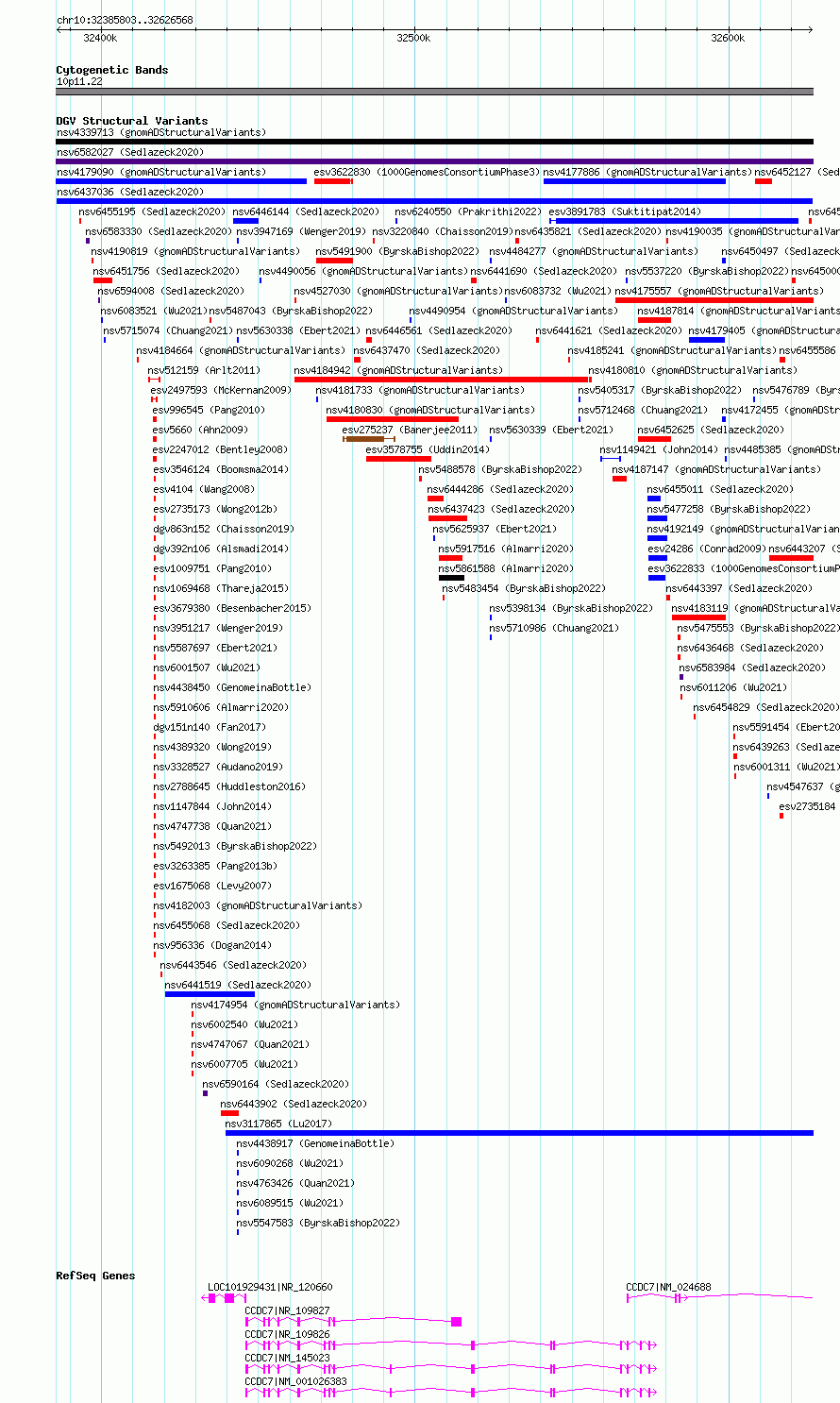Click the blue nsv6455011 variant bar

(654, 499)
